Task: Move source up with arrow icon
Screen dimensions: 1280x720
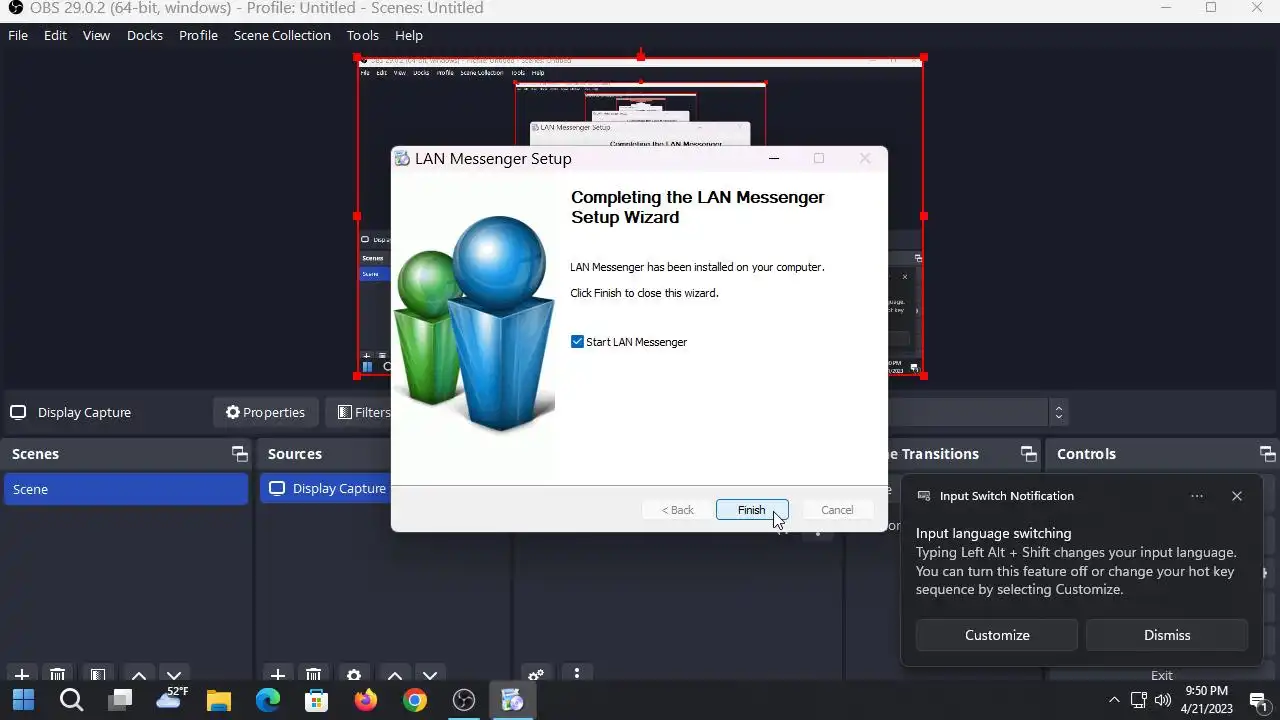Action: tap(395, 675)
